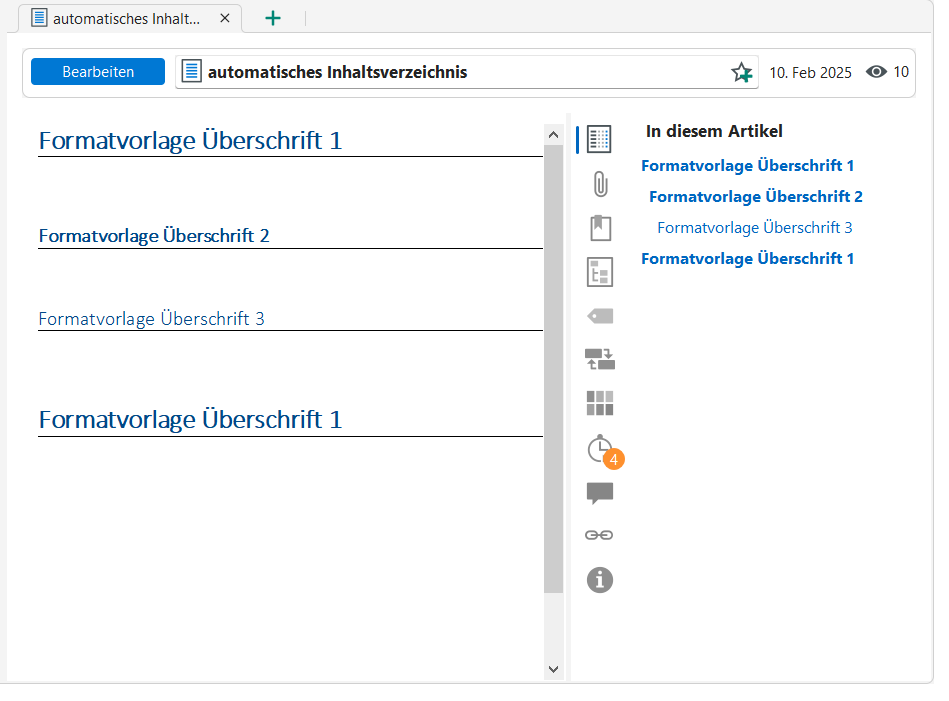
Task: Click the scrollbar down arrow in article
Action: (x=554, y=669)
